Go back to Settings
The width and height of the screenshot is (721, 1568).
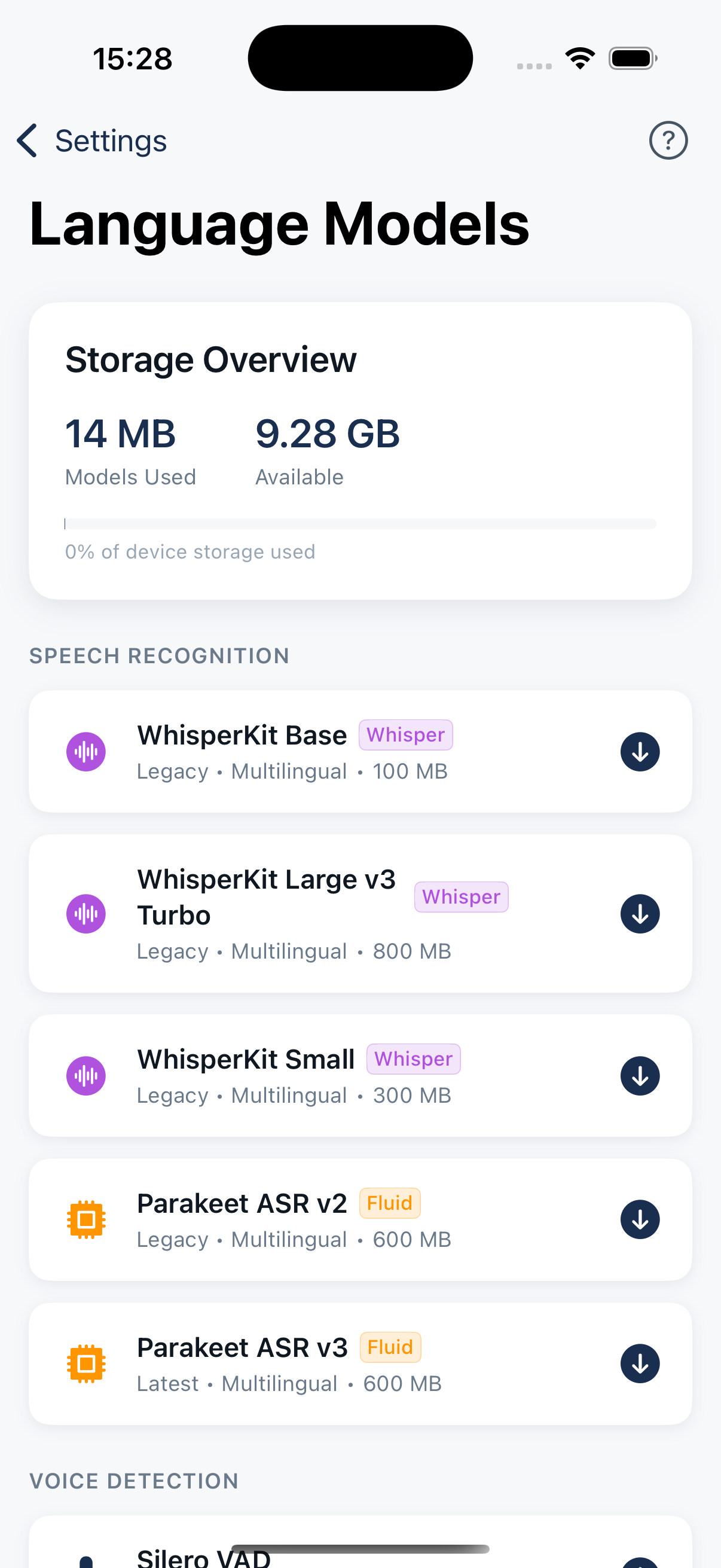(110, 141)
